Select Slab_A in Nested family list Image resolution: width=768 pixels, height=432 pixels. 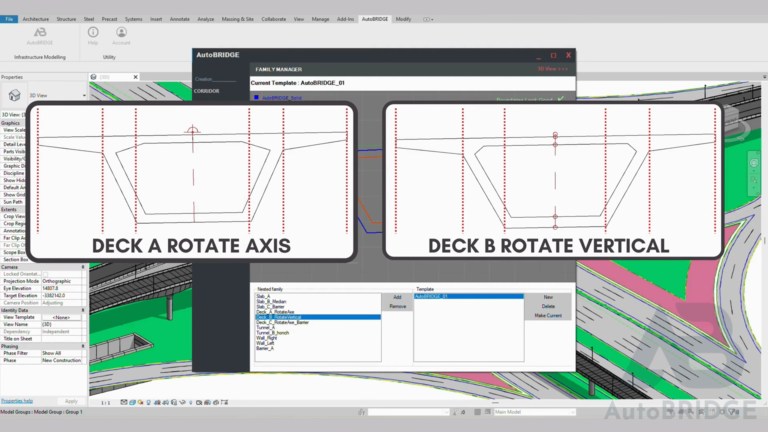(263, 296)
